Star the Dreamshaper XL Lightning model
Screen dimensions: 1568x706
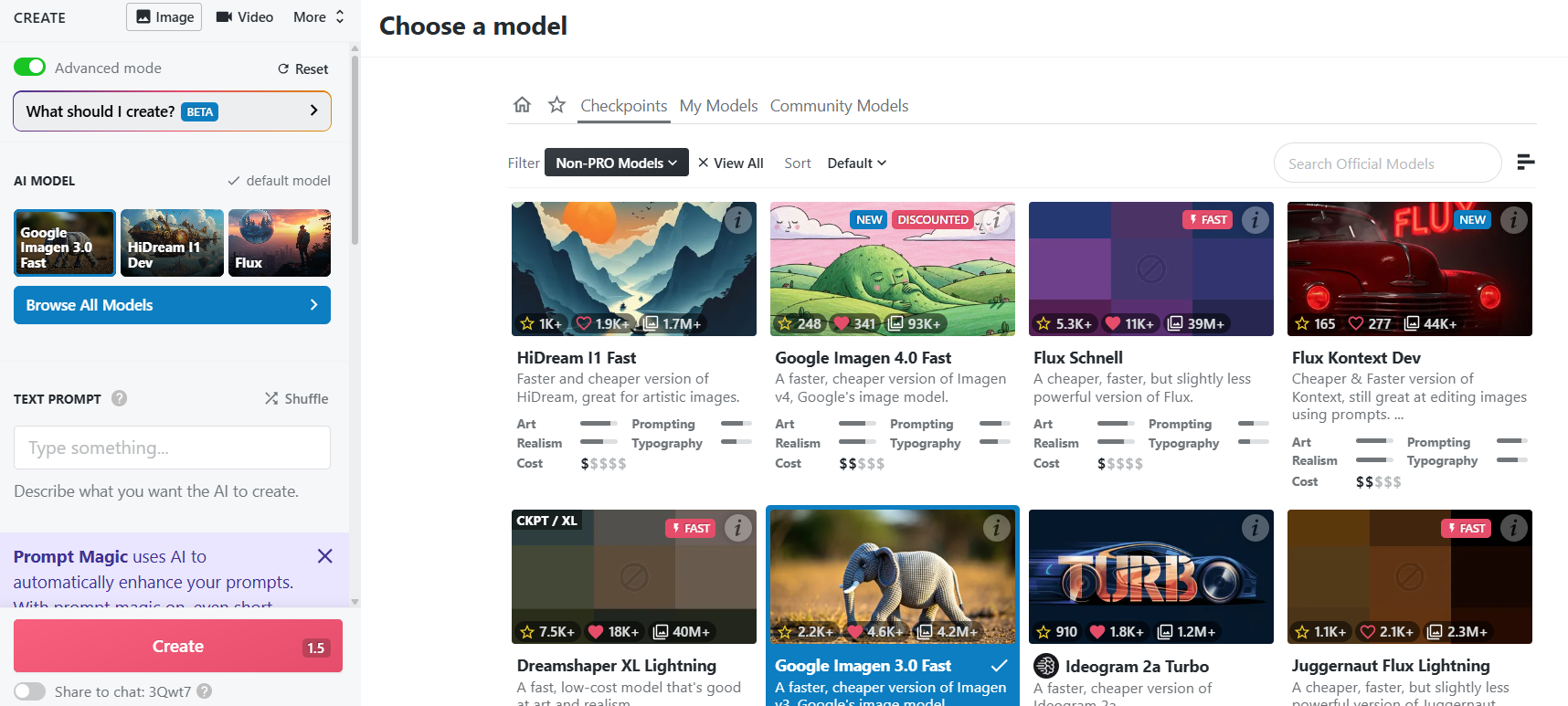click(527, 631)
